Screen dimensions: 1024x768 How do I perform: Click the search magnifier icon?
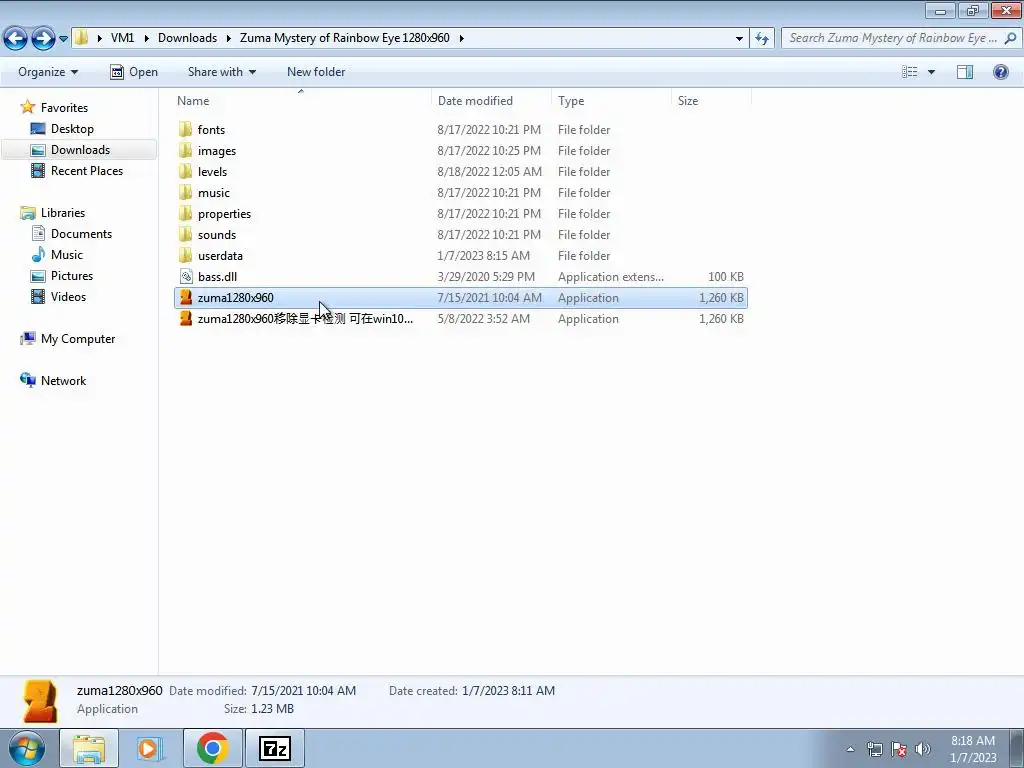[1010, 38]
